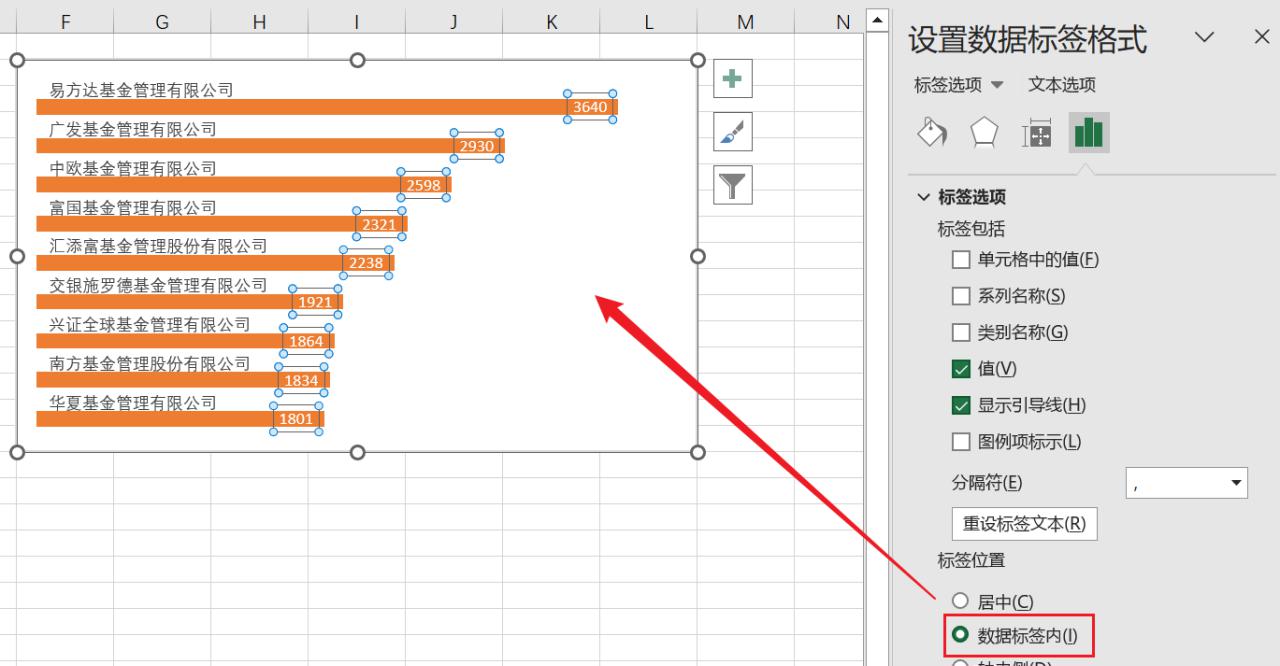The width and height of the screenshot is (1280, 666).
Task: Enable 图例项标示 checkbox
Action: tap(961, 442)
